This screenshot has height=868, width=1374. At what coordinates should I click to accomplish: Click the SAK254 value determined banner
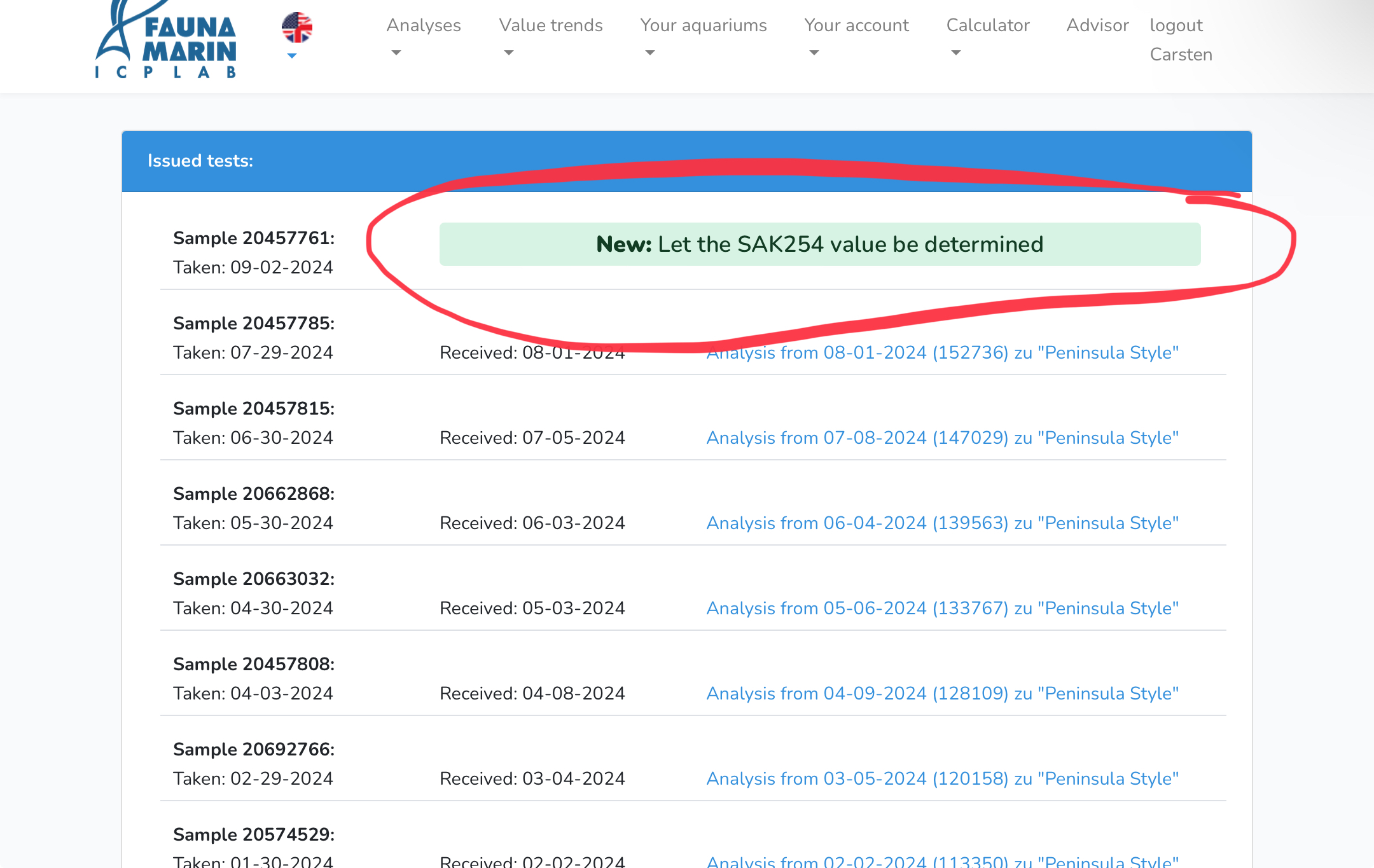819,244
